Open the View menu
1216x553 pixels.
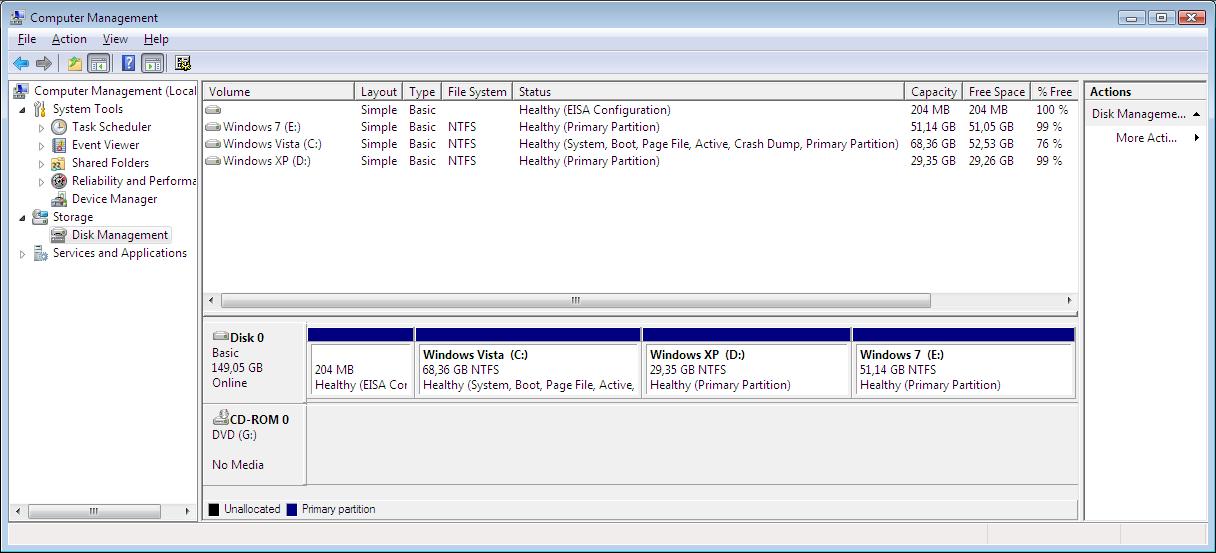[115, 39]
